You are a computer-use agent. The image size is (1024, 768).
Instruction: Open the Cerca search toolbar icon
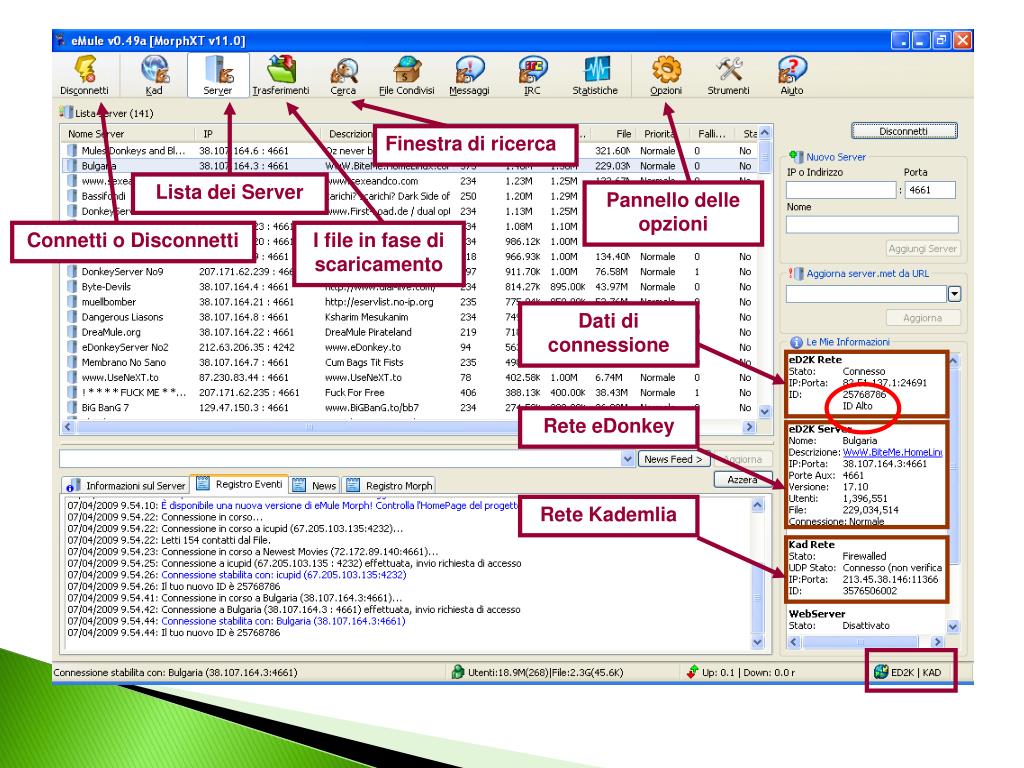pyautogui.click(x=344, y=69)
